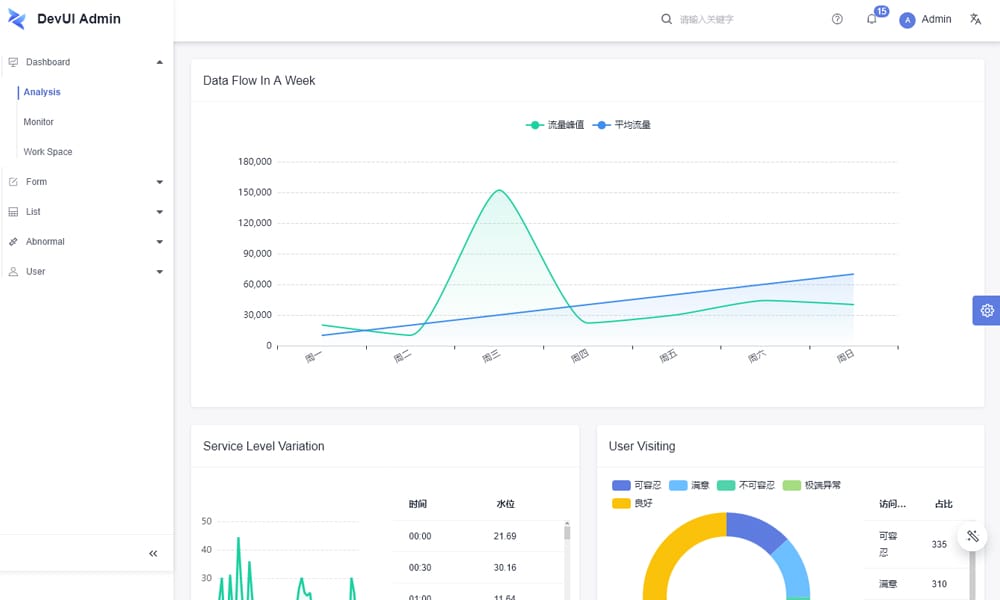Click the 00:30 time cell

[420, 567]
